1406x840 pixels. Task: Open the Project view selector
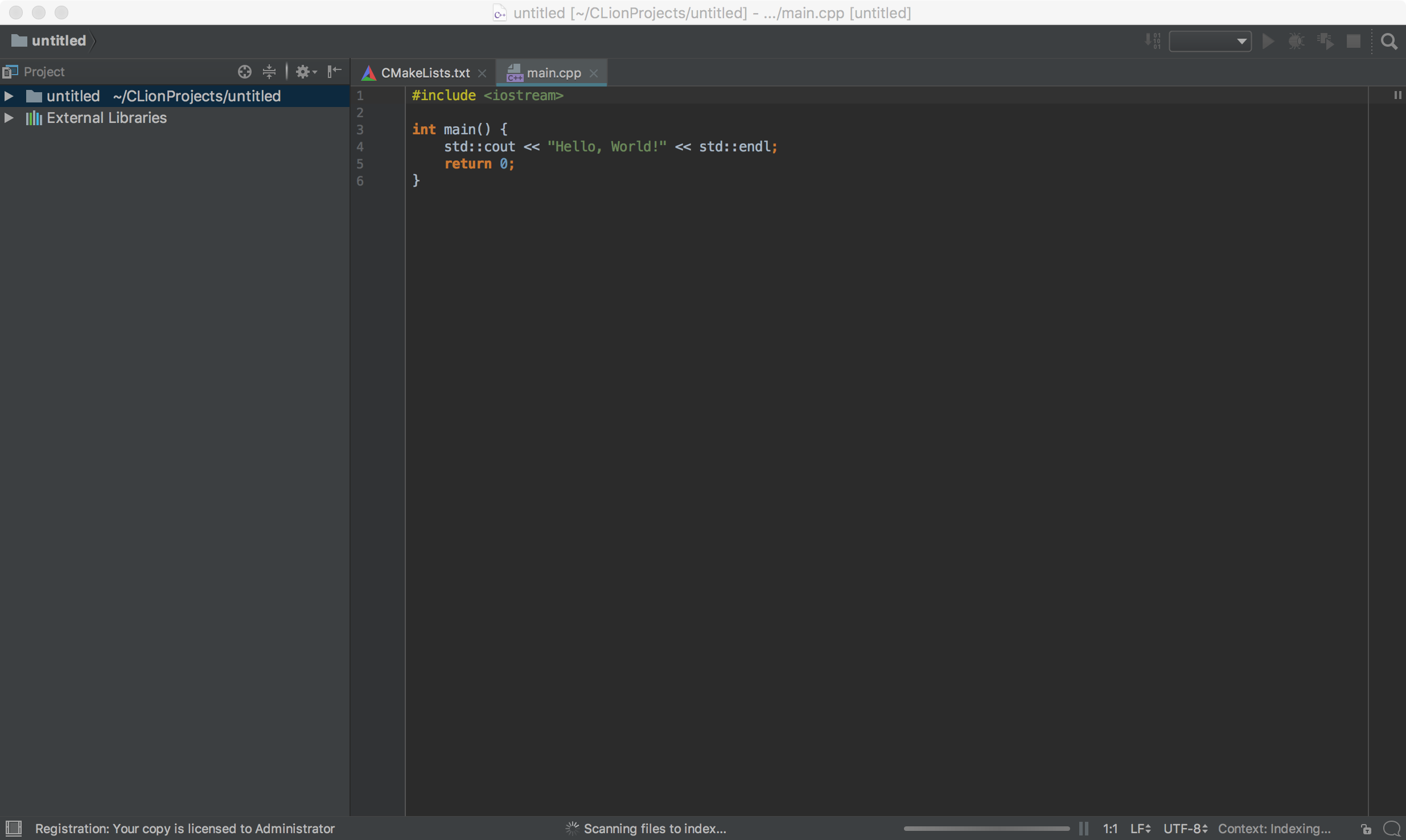tap(34, 72)
